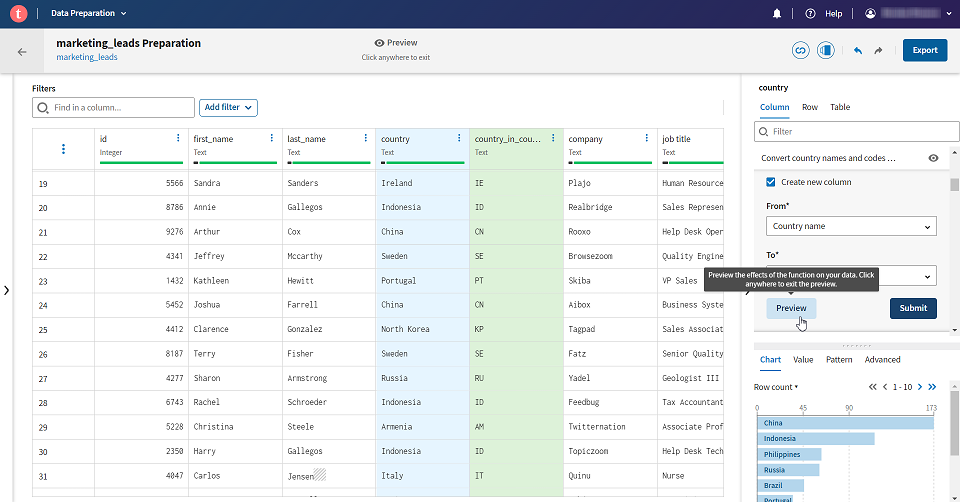Toggle the Create new column checkbox
This screenshot has height=502, width=960.
770,182
